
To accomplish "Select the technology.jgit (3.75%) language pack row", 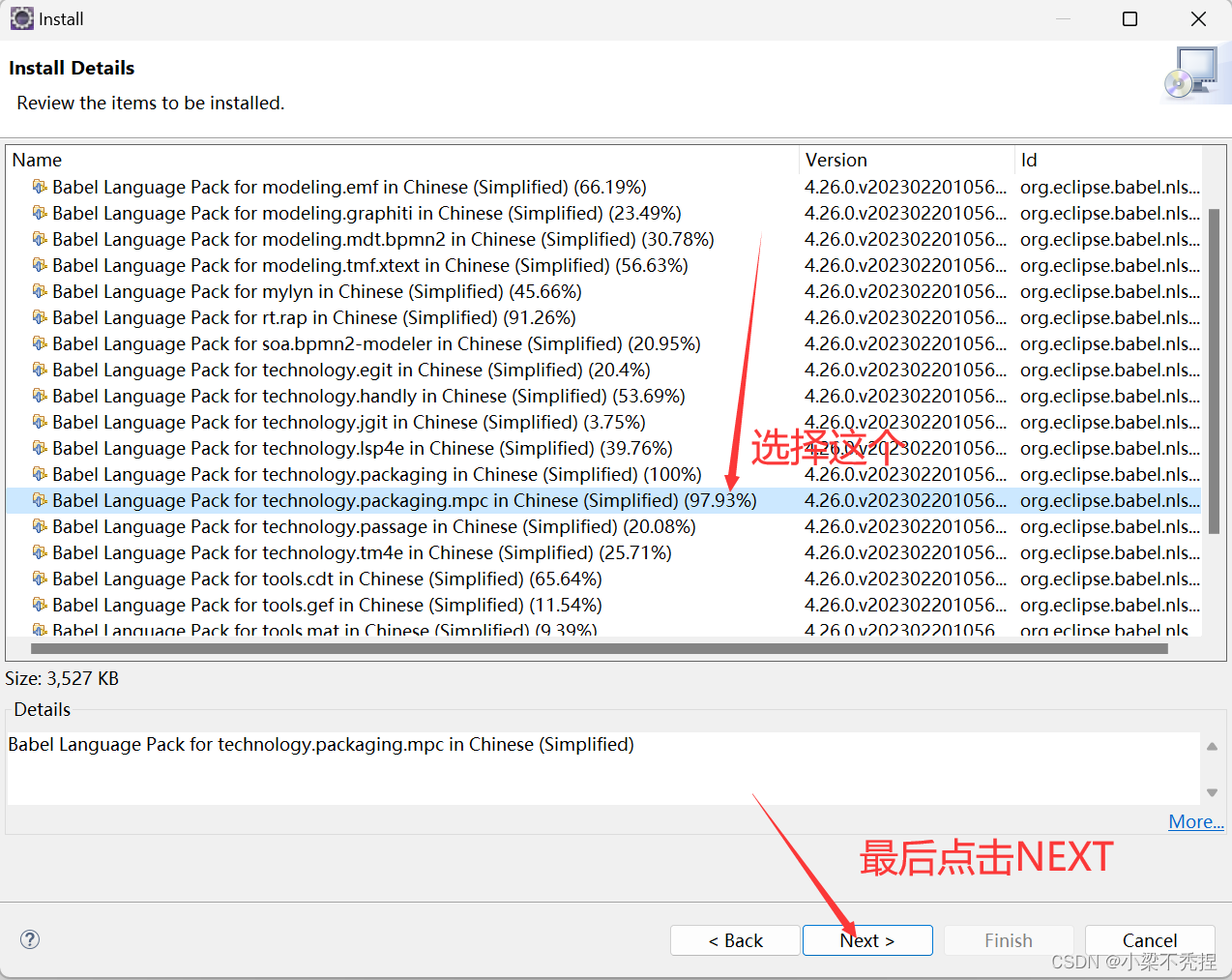I will 603,422.
